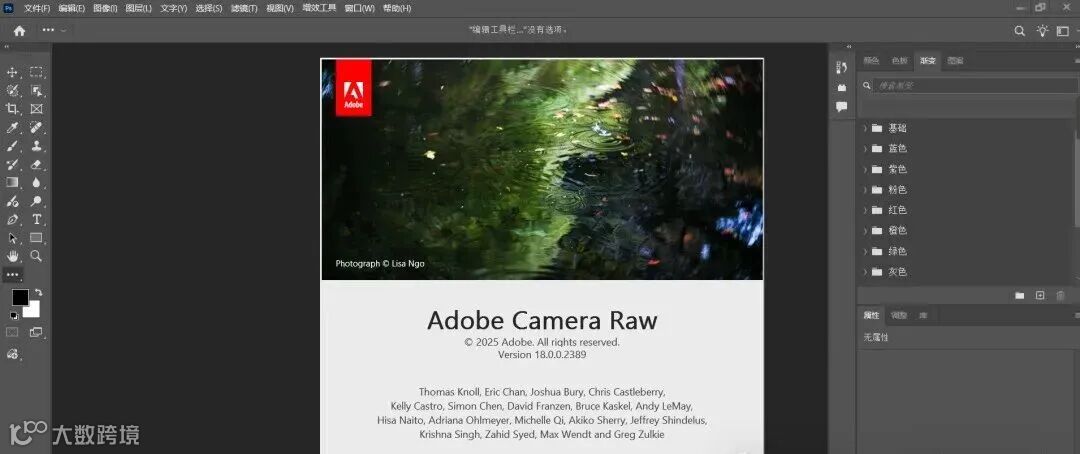Viewport: 1080px width, 454px height.
Task: Switch to the 调整 panel tab
Action: tap(899, 316)
